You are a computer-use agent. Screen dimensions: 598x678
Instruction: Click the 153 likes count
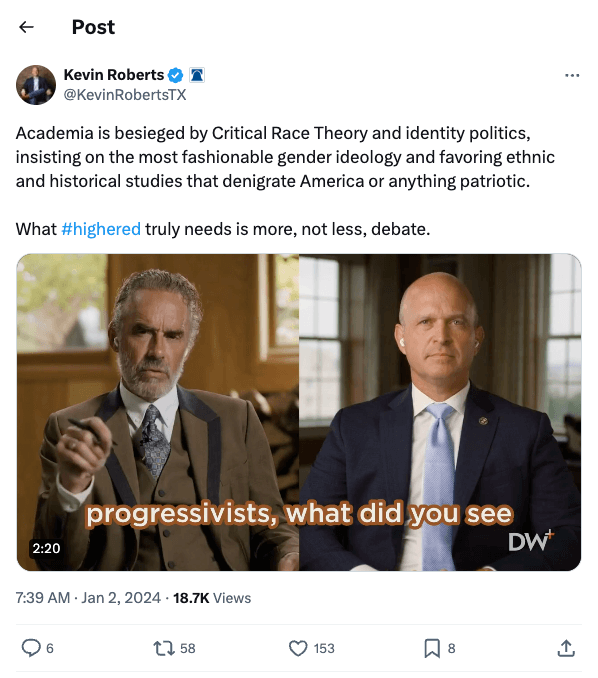[324, 648]
